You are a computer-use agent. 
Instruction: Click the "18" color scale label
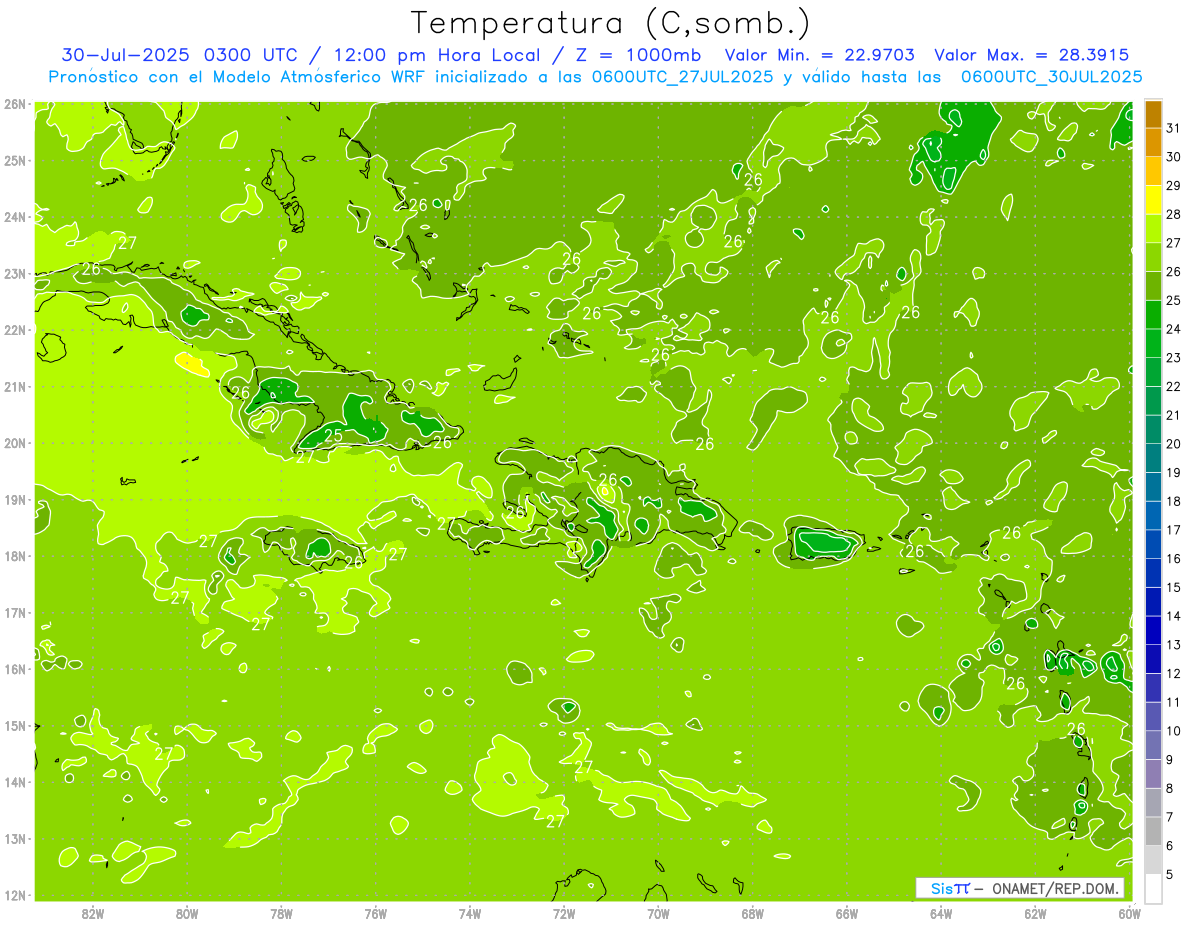click(x=1174, y=501)
